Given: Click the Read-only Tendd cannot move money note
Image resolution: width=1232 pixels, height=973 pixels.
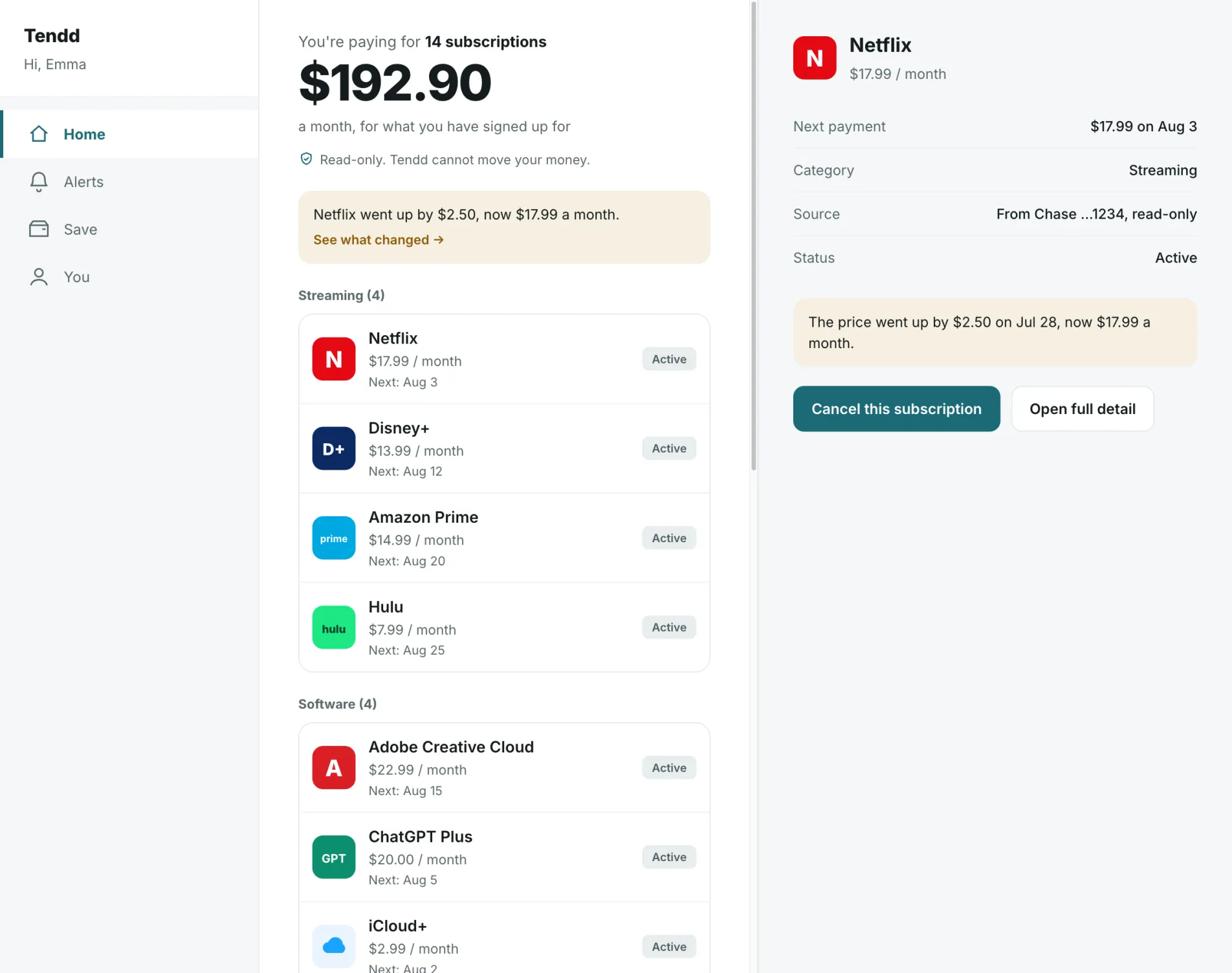Looking at the screenshot, I should (454, 160).
